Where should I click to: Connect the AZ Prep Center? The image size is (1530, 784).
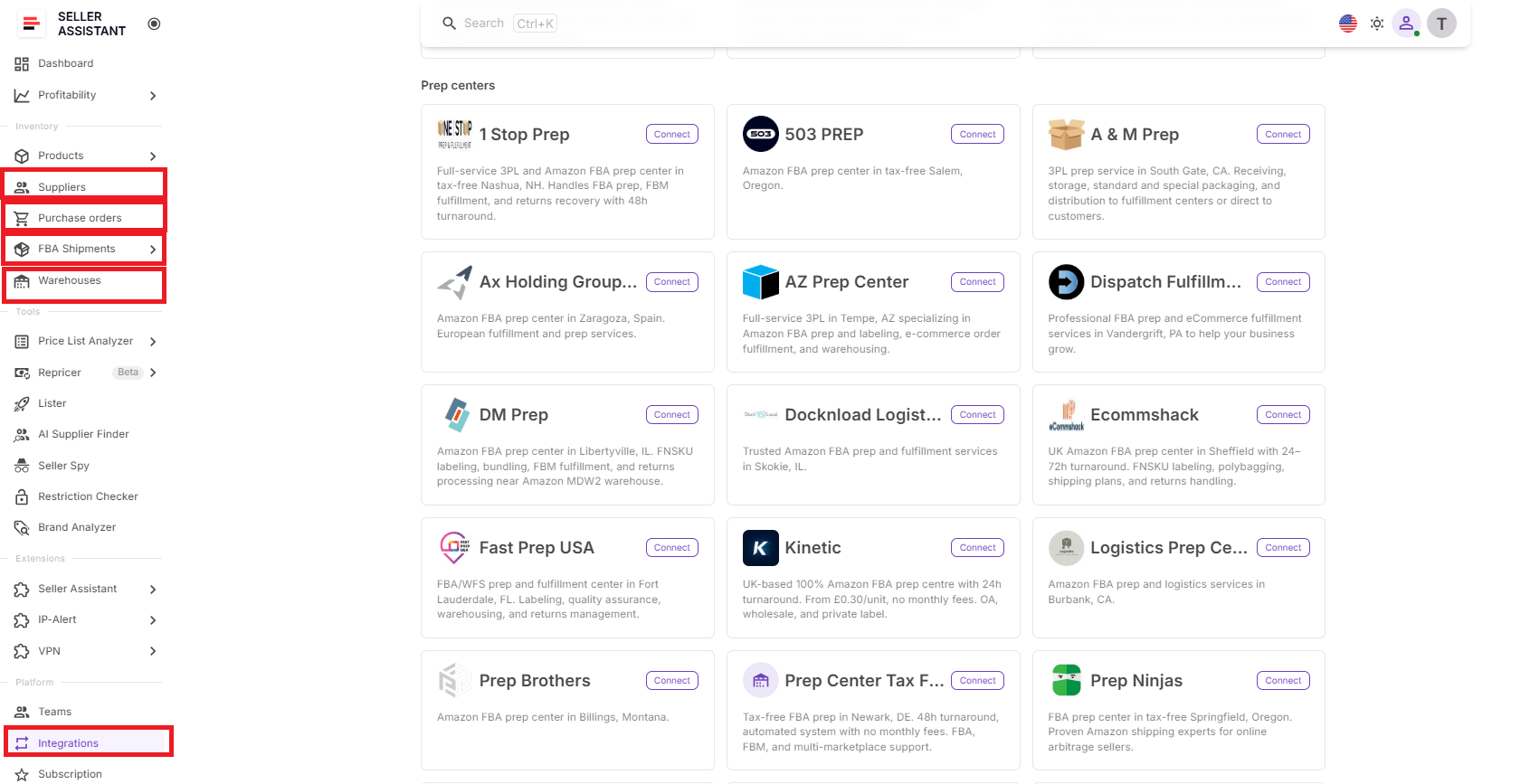click(x=978, y=282)
